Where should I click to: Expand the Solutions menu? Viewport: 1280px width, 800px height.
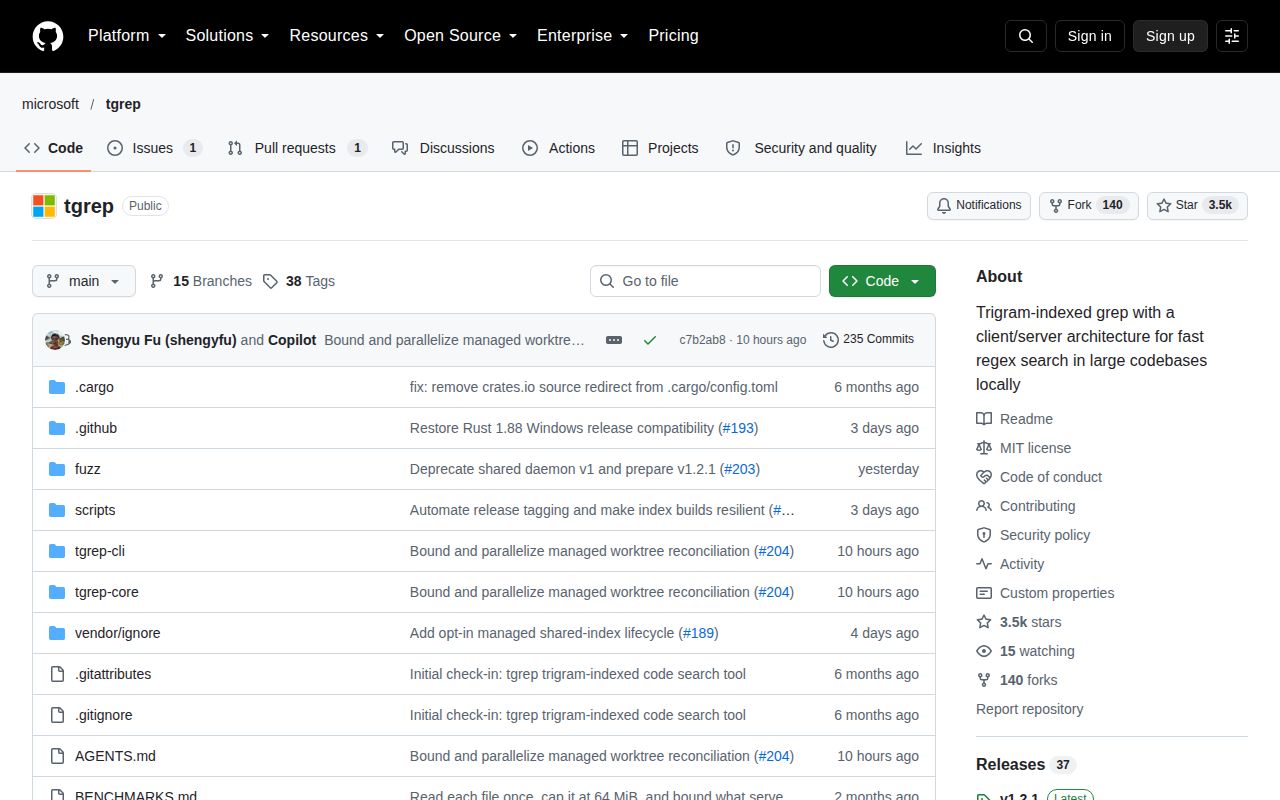pyautogui.click(x=227, y=36)
